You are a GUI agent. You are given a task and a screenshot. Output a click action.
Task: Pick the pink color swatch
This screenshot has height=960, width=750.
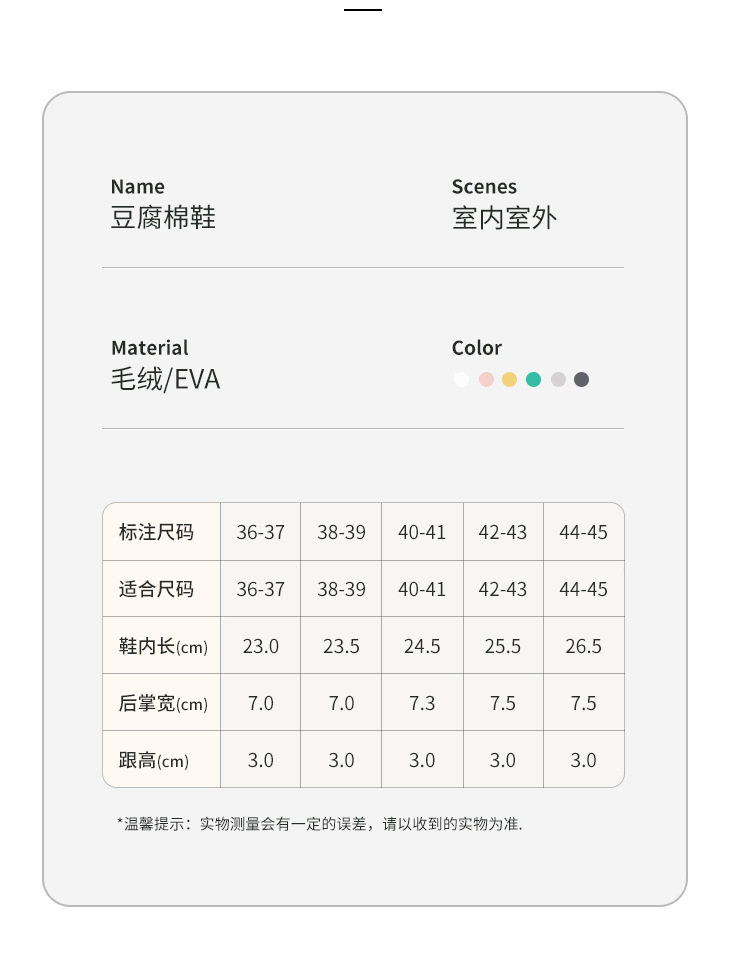[486, 380]
